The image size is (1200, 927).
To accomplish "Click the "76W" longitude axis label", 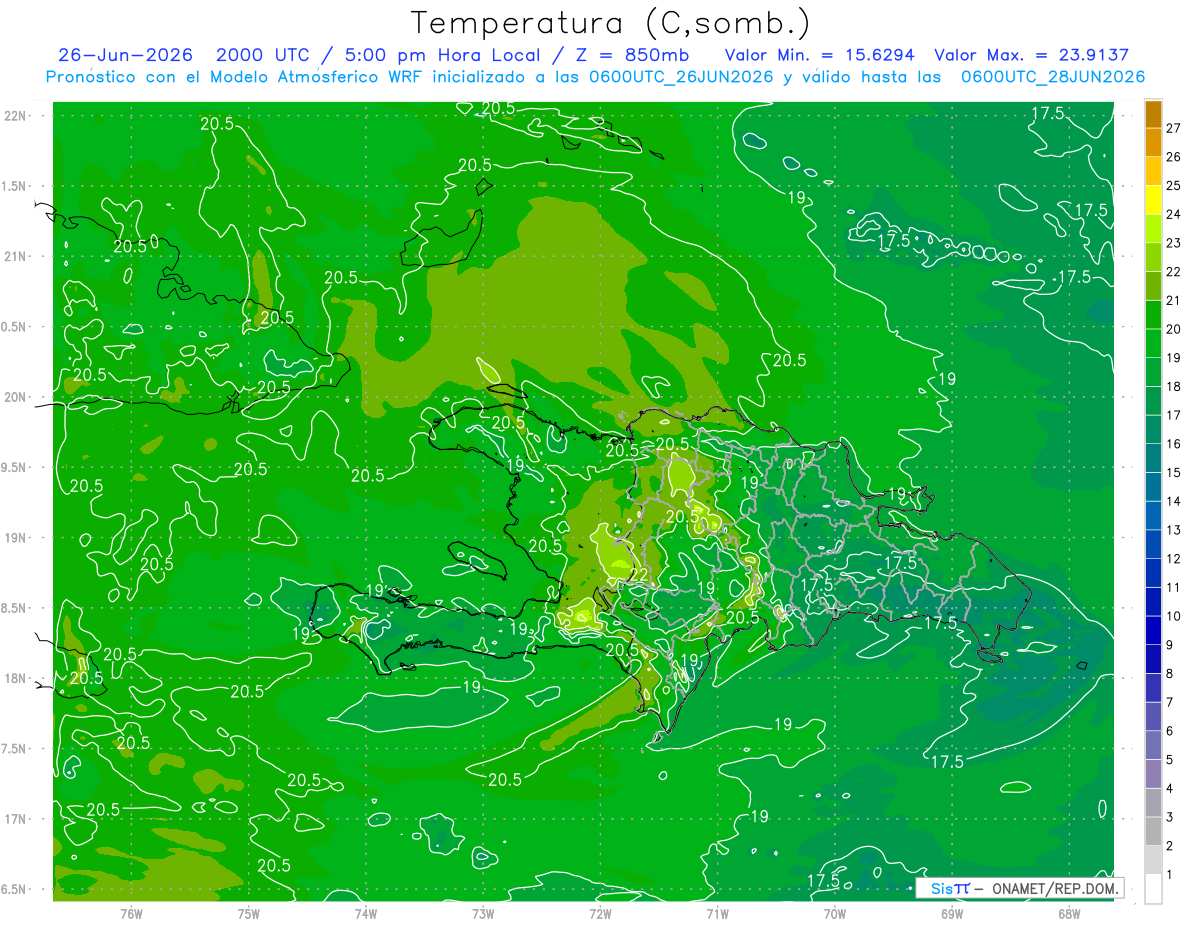I will click(131, 914).
